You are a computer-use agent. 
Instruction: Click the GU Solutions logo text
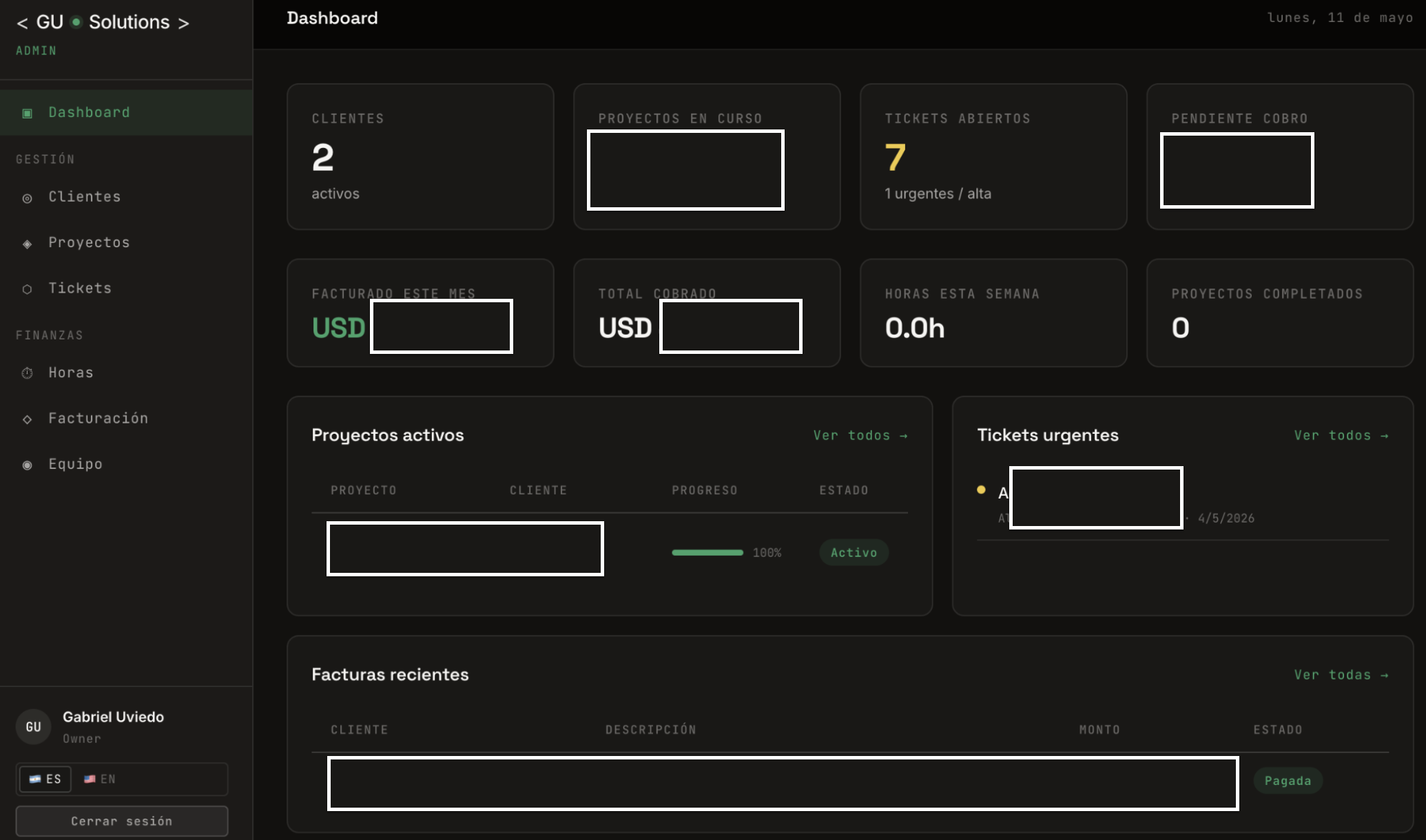103,22
